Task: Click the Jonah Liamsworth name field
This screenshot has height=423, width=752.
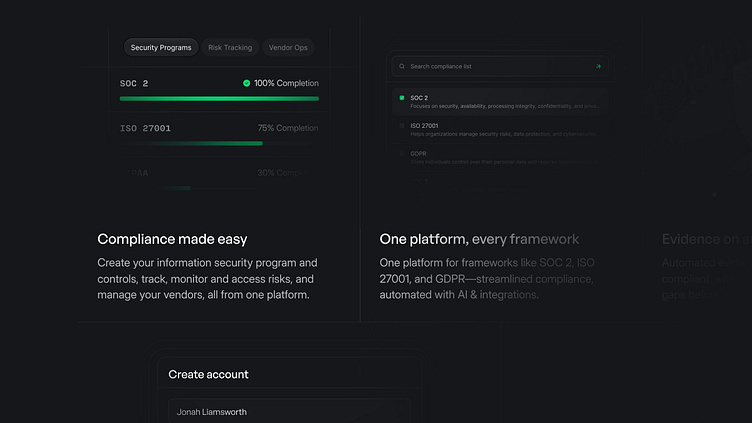Action: (288, 411)
